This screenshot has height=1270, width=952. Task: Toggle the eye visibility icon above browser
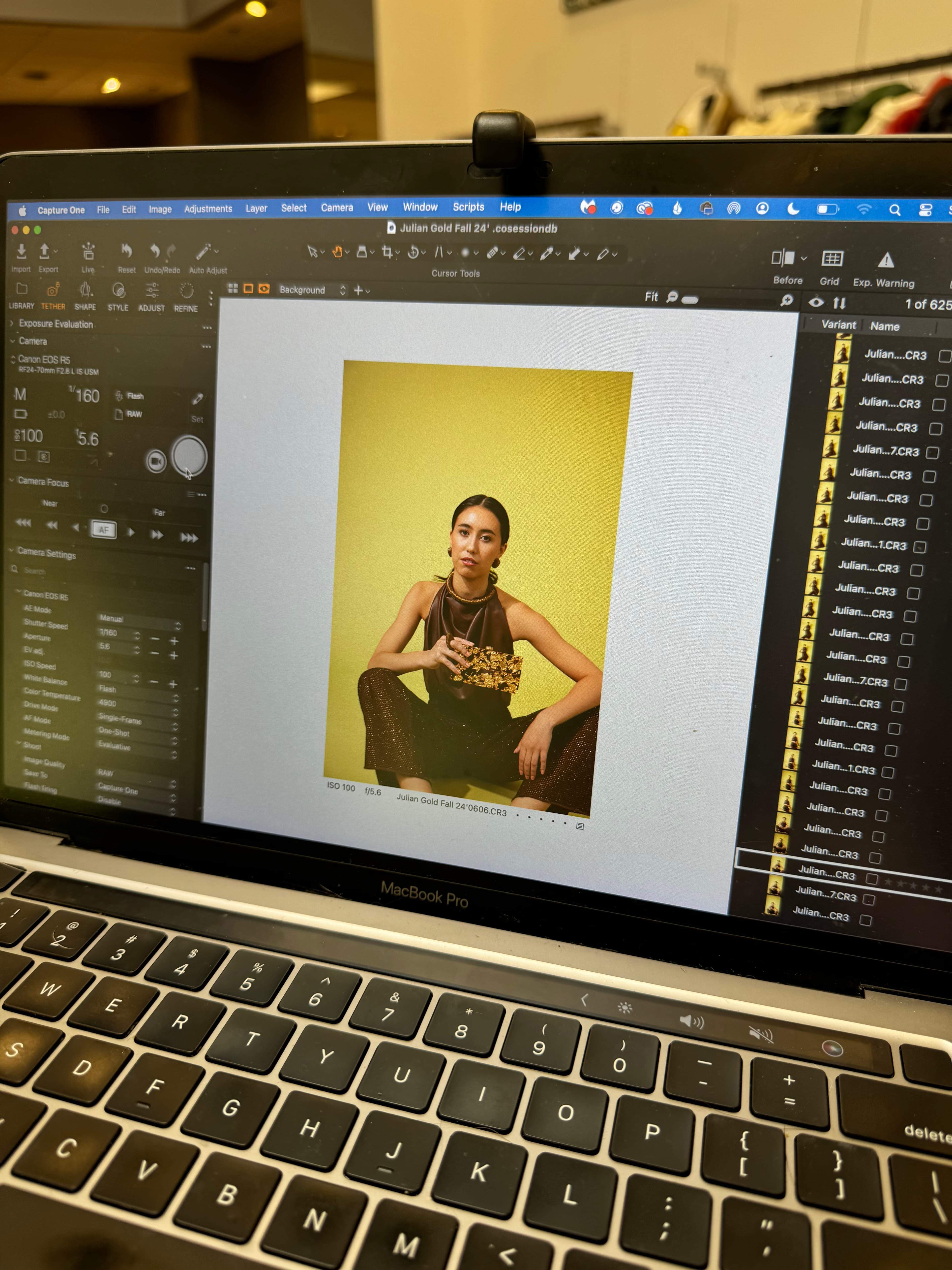[x=815, y=303]
